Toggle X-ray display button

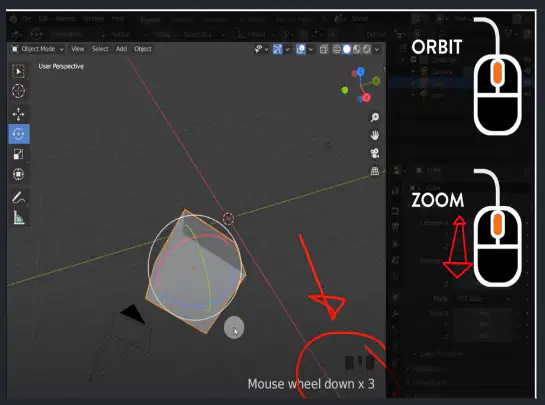coord(324,49)
